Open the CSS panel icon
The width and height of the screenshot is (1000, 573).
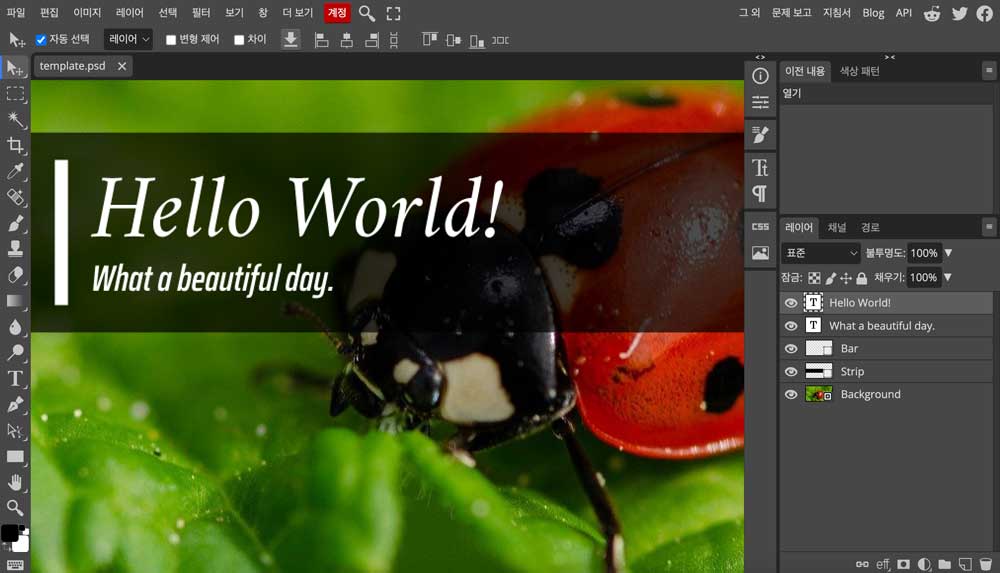(x=760, y=227)
